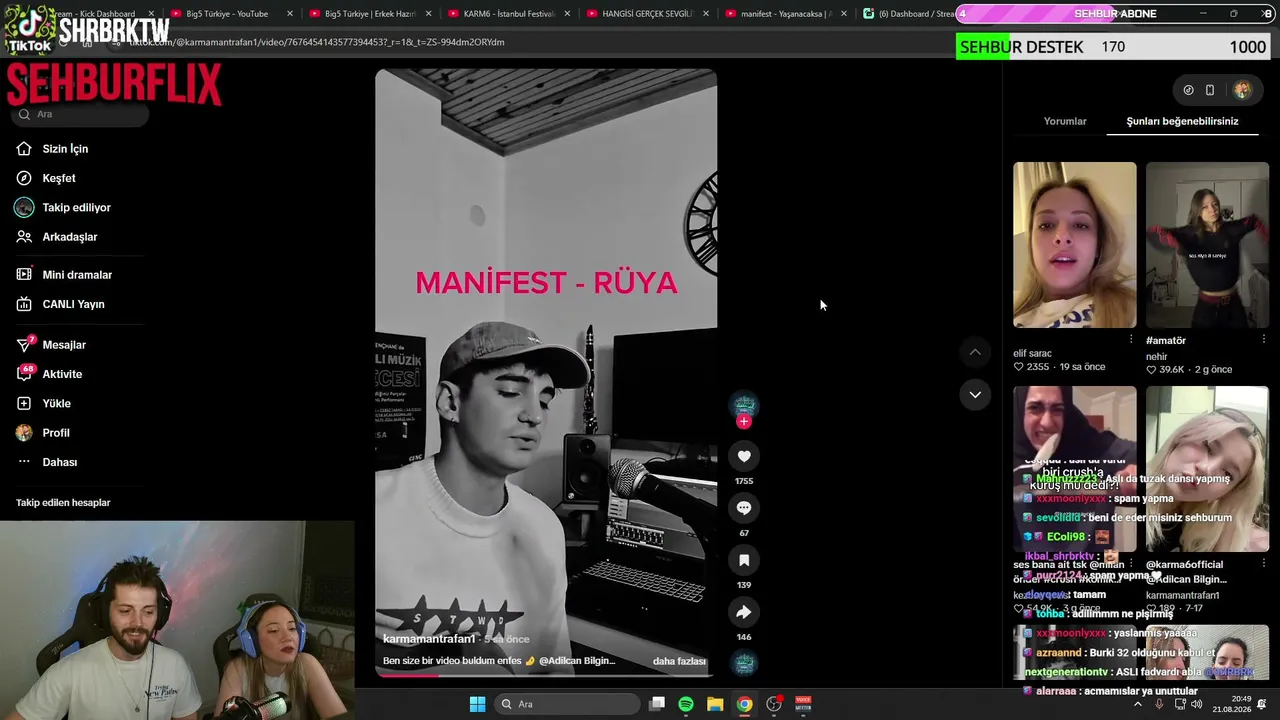Image resolution: width=1280 pixels, height=720 pixels.
Task: Open the profile avatar menu in header
Action: point(1242,90)
